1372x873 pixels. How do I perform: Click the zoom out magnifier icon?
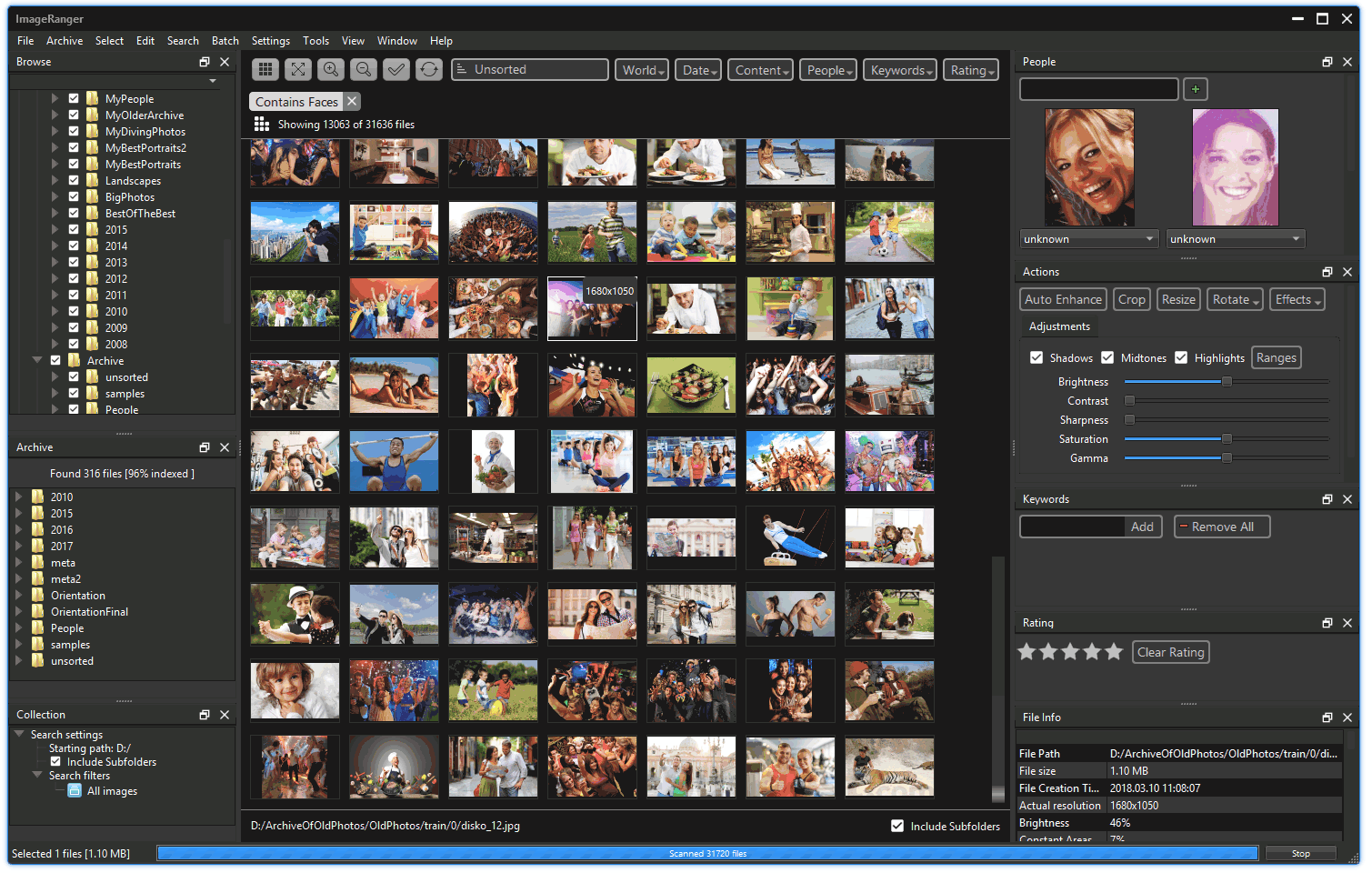(363, 69)
